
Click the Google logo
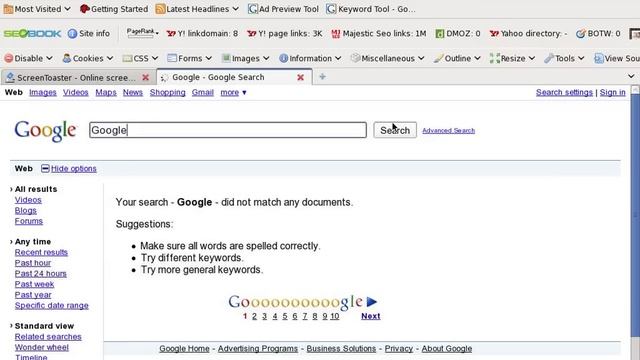(45, 131)
